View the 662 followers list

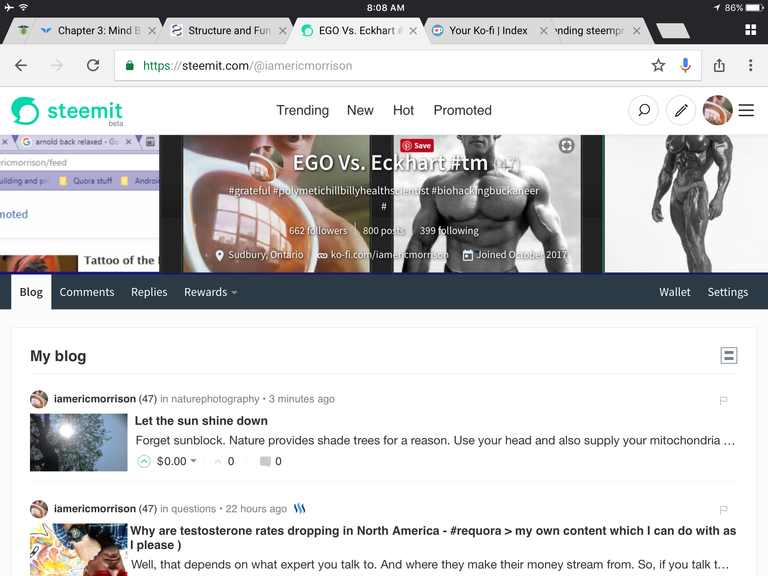coord(318,231)
